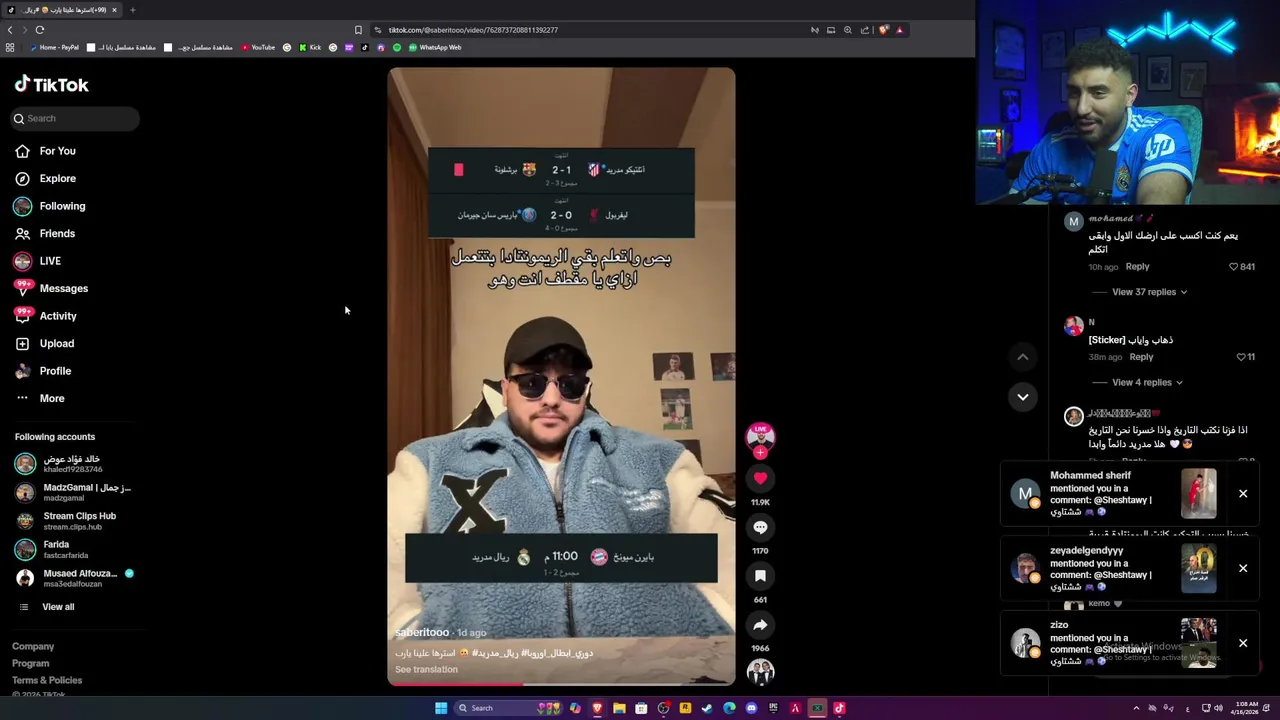Open saberitooo username on video
Viewport: 1280px width, 720px height.
(422, 632)
